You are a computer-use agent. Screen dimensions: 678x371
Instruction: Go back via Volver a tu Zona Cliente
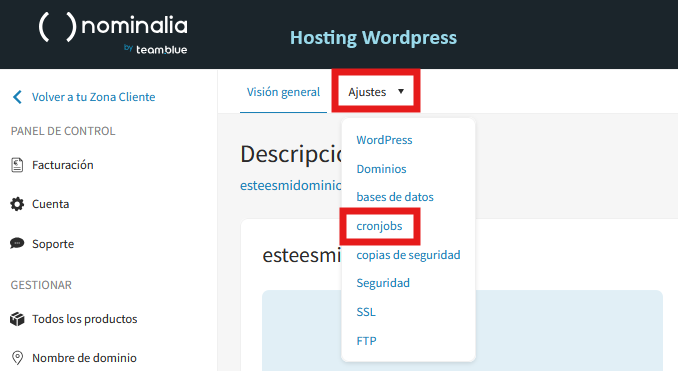[x=93, y=97]
